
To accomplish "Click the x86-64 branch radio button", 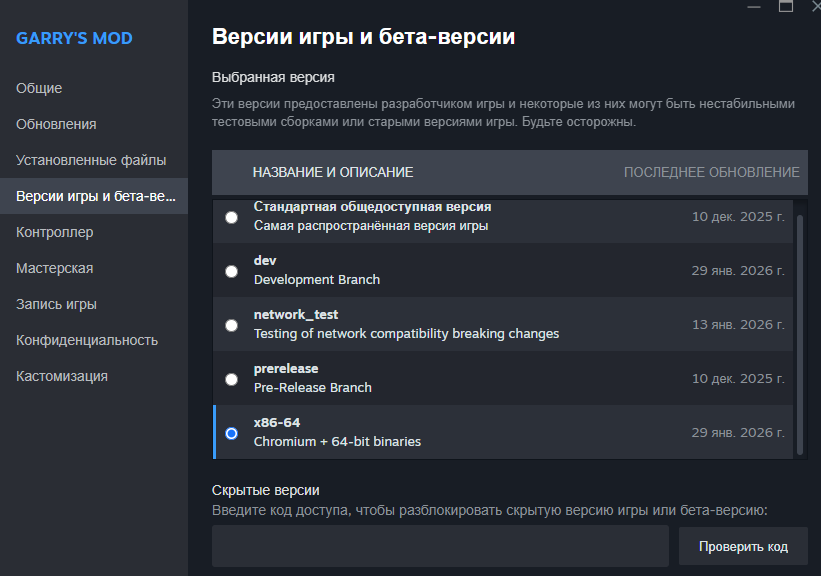I will click(232, 433).
